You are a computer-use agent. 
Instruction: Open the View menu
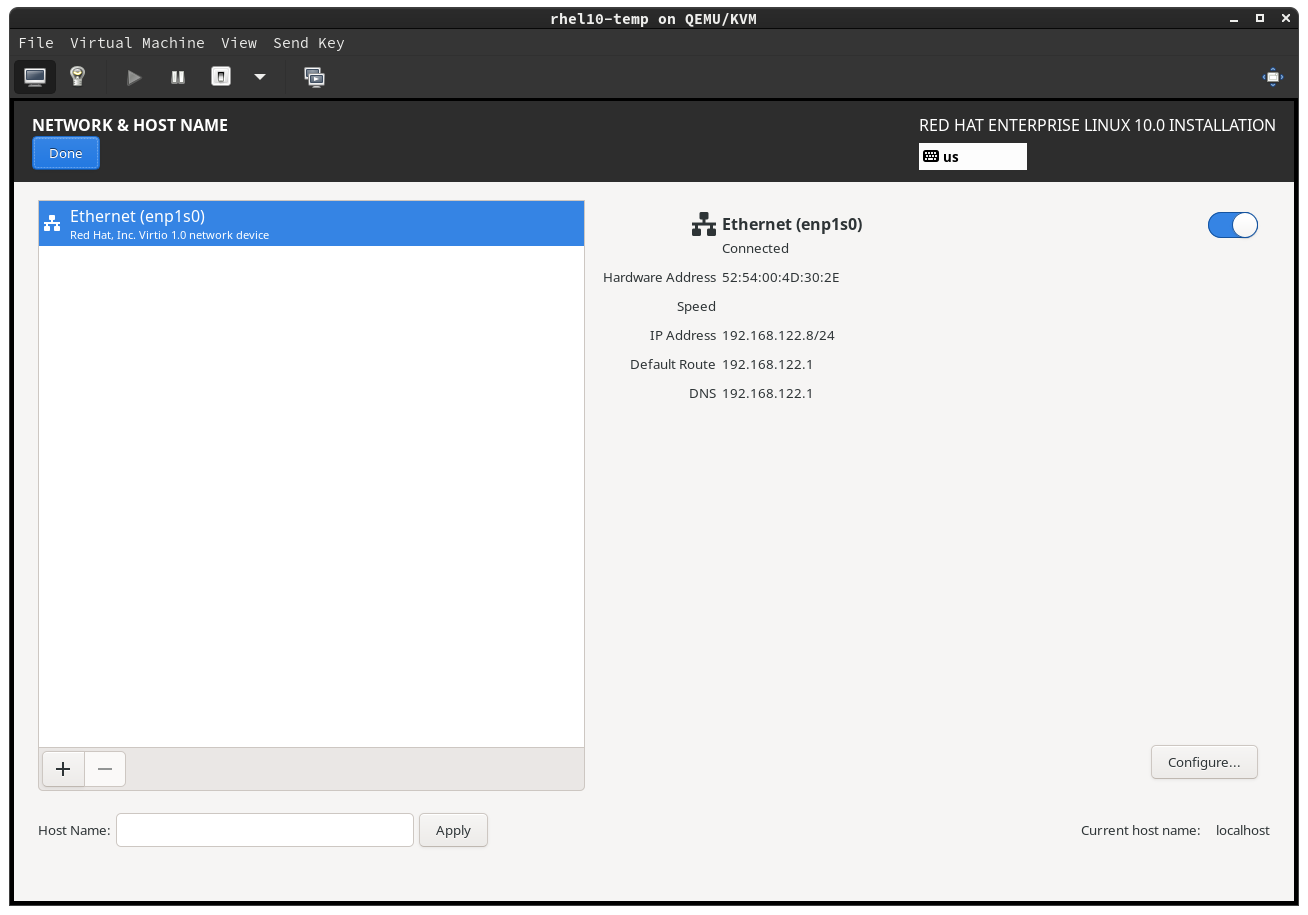[239, 43]
